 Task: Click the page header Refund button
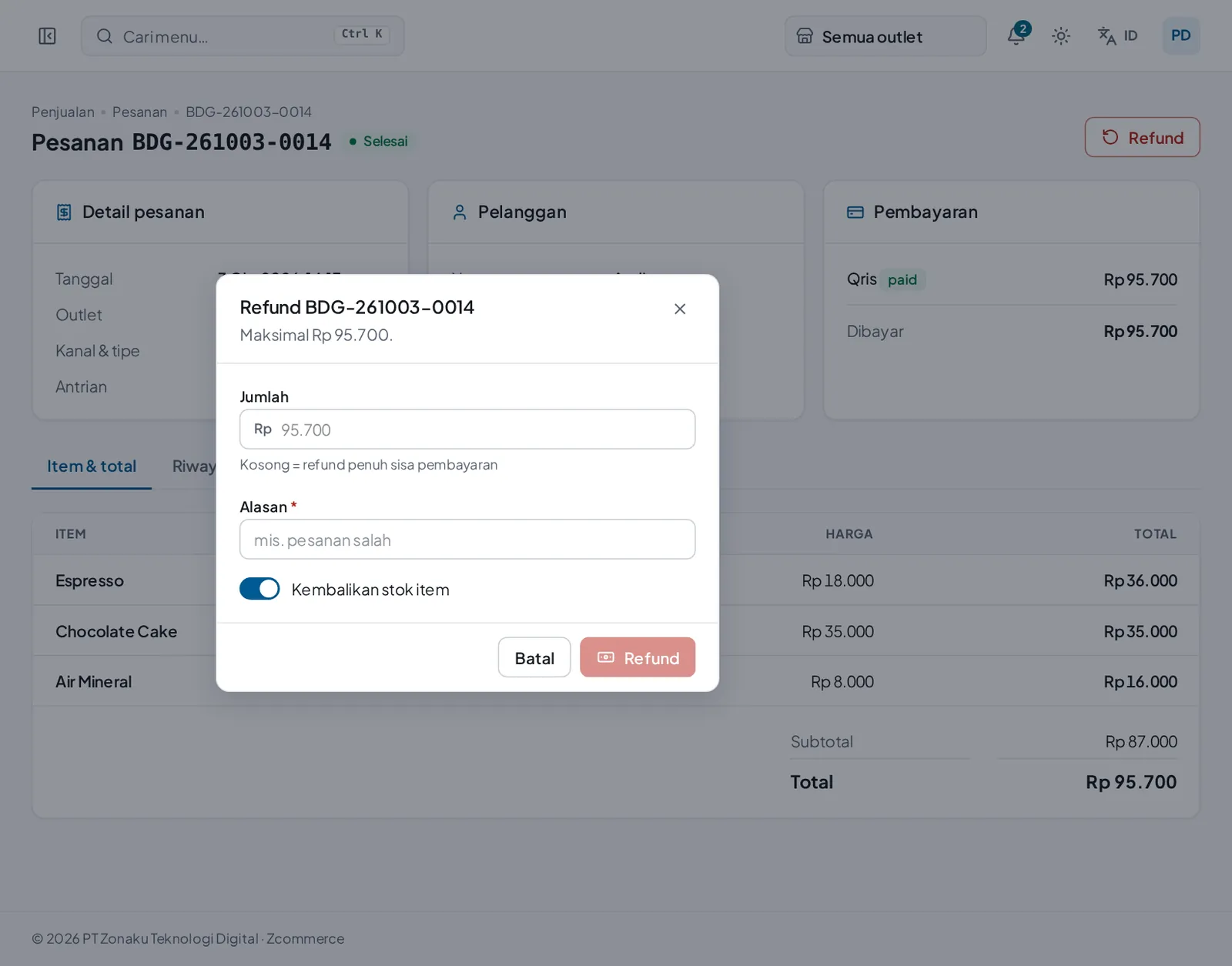[1143, 137]
